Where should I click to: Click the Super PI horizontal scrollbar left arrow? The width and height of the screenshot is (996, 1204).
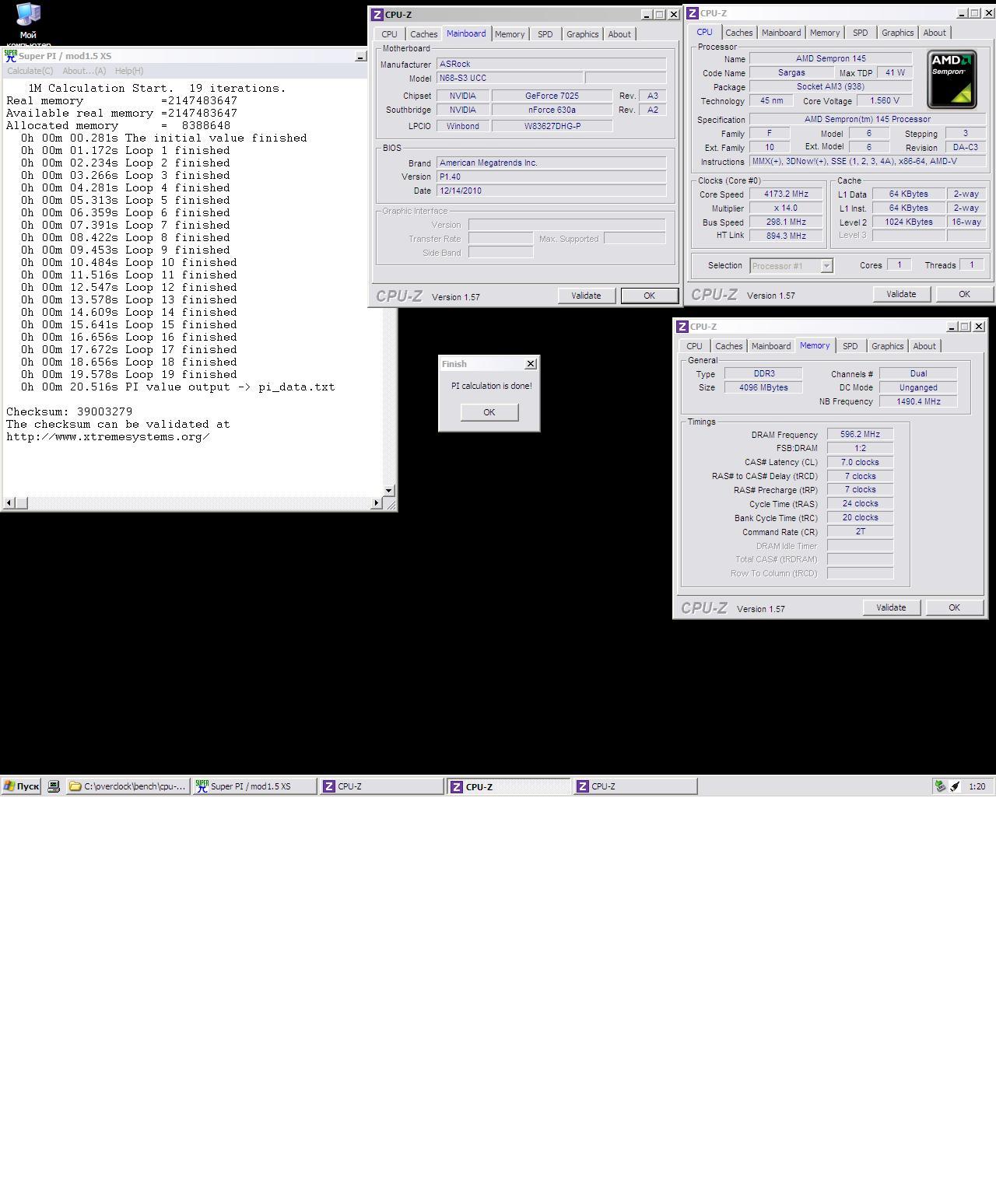tap(9, 502)
